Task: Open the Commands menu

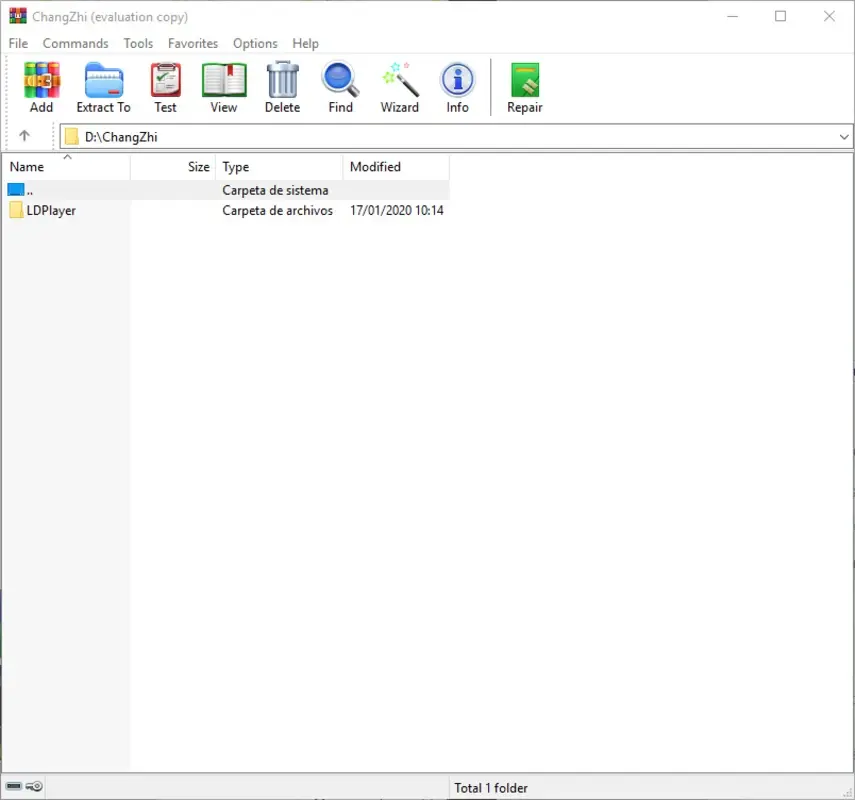Action: point(75,43)
